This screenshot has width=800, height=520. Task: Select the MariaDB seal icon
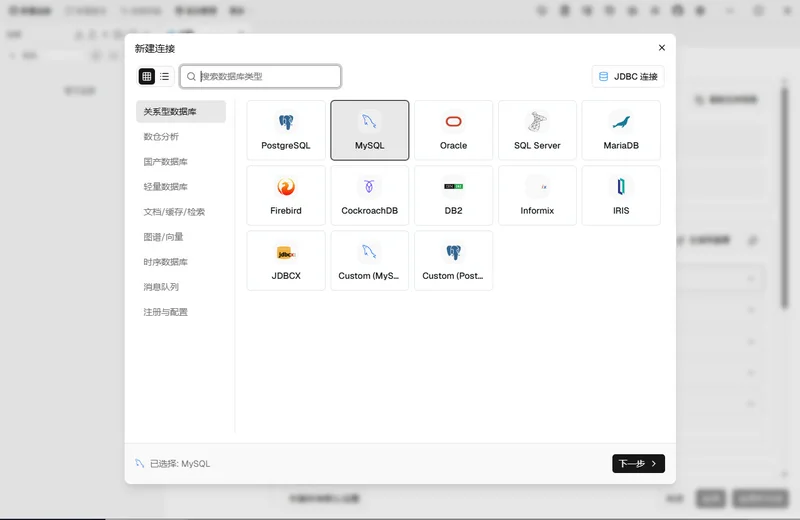tap(621, 122)
